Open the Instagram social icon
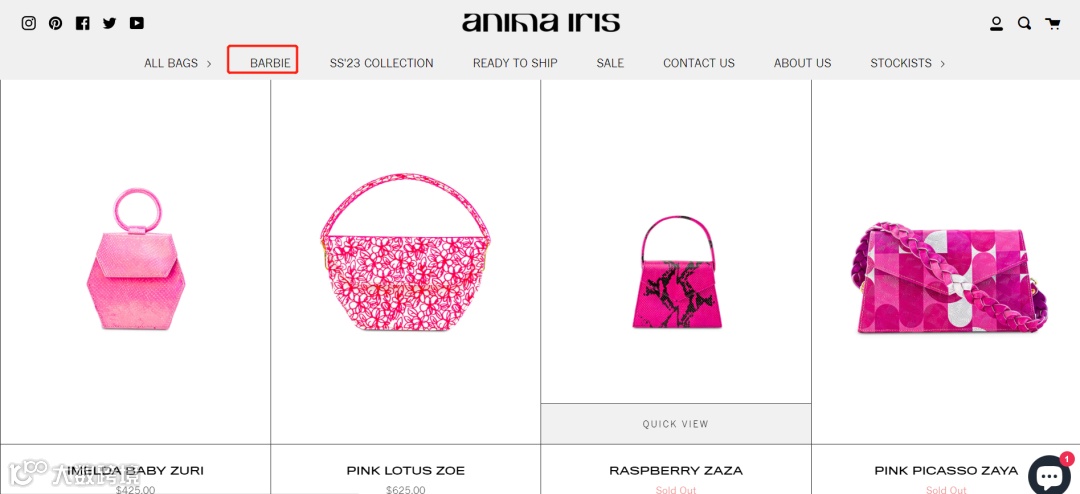 [x=28, y=23]
